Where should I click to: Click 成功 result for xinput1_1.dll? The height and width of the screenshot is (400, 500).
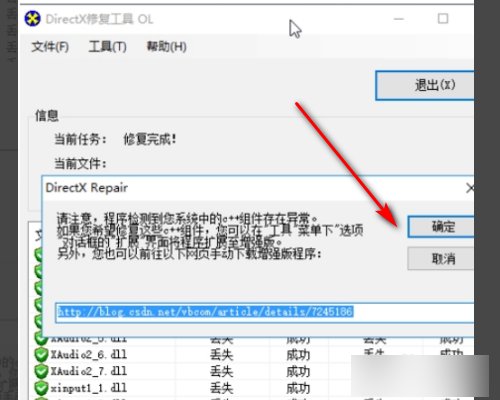pyautogui.click(x=298, y=388)
